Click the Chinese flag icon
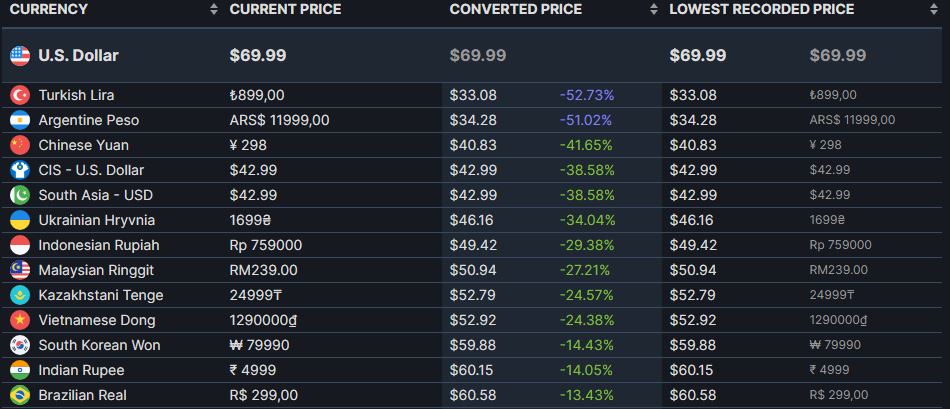The height and width of the screenshot is (409, 950). click(x=19, y=145)
